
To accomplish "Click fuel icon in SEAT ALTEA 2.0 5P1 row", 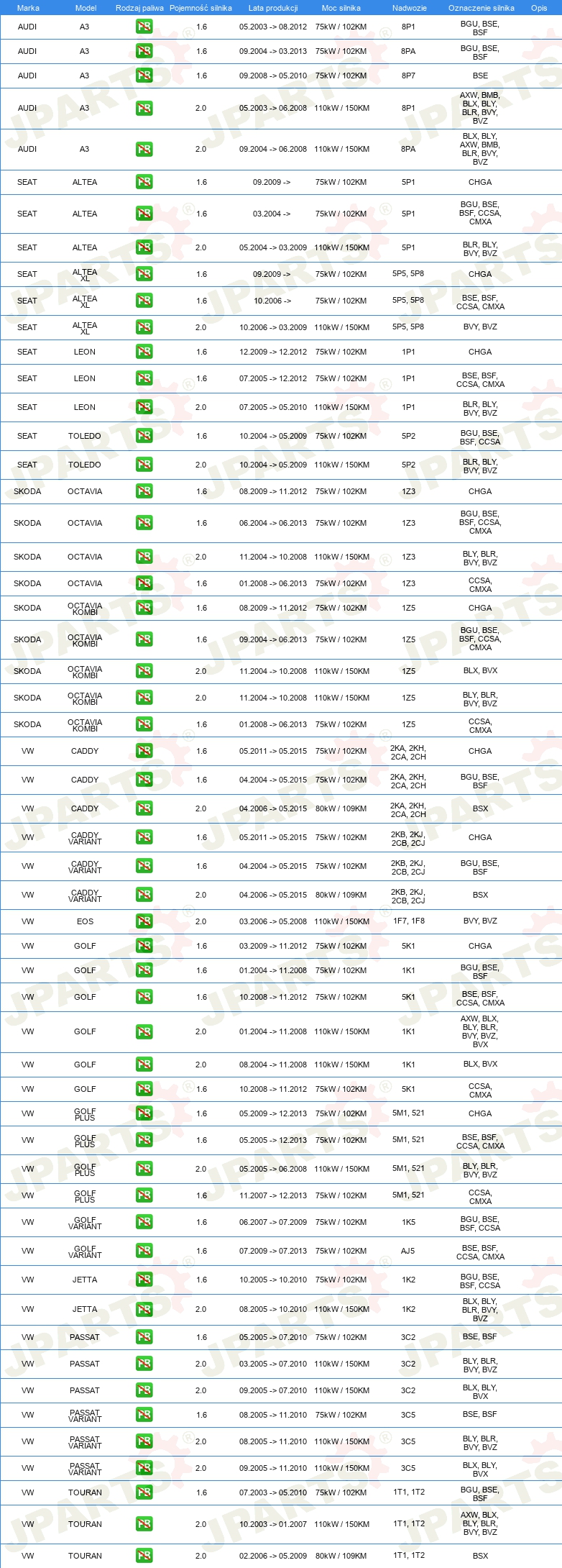I will click(144, 247).
